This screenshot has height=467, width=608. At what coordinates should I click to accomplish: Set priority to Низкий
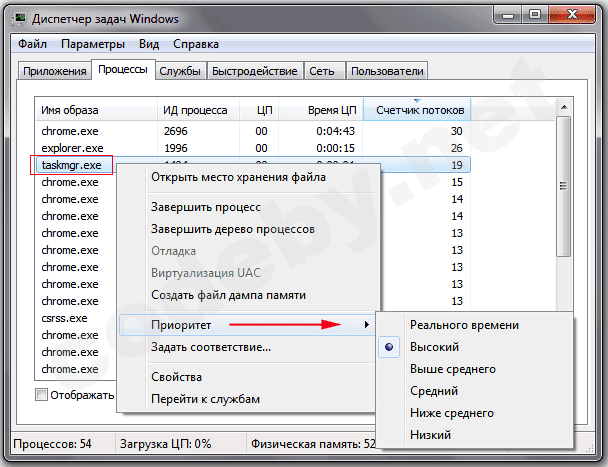(x=475, y=435)
